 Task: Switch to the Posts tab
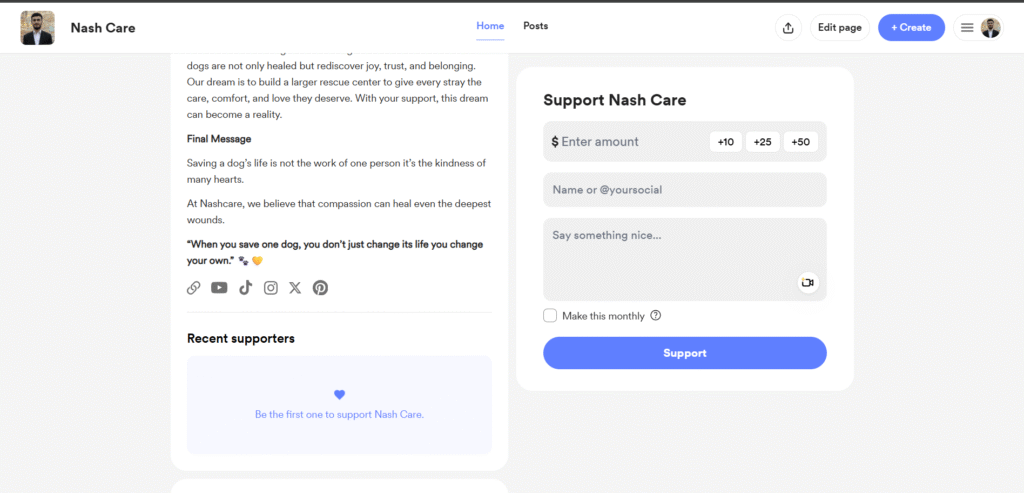(x=536, y=26)
